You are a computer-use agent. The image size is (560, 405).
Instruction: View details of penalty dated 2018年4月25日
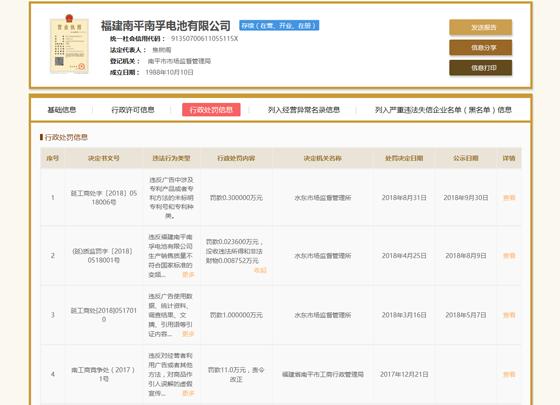coord(509,256)
